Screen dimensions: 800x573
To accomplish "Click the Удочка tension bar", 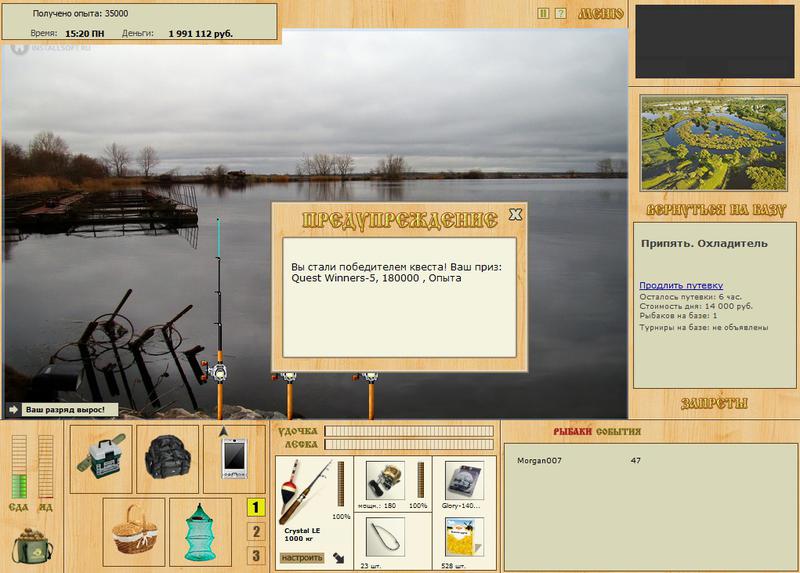I will click(410, 431).
